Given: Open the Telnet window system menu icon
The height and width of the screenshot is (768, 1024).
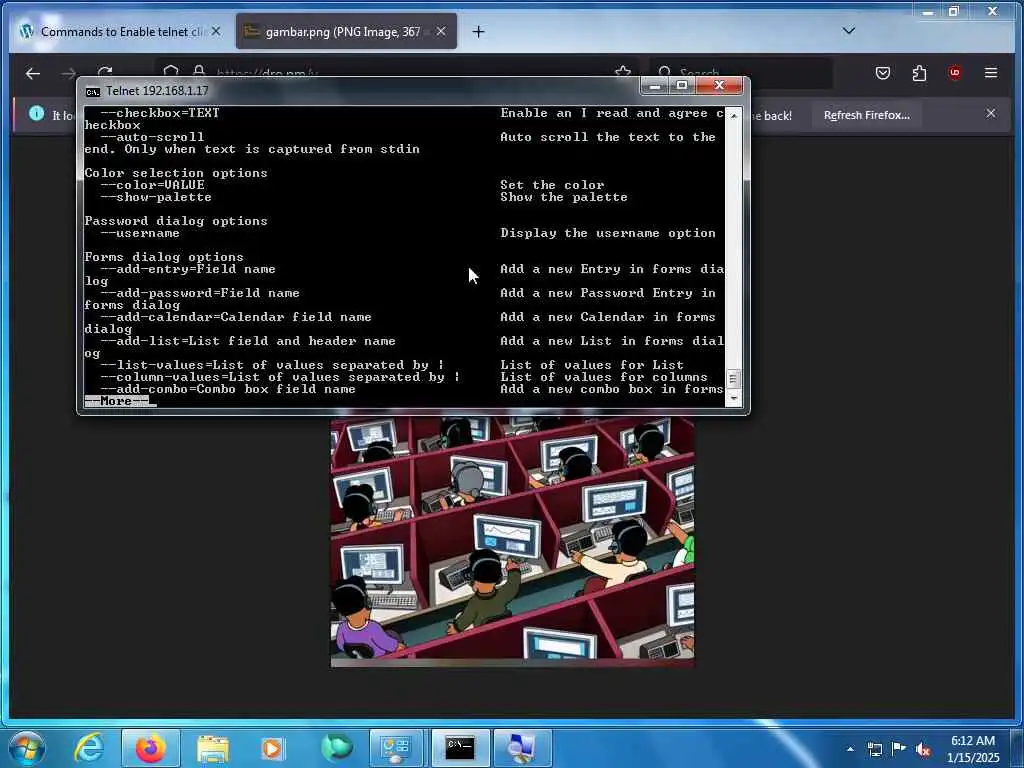Looking at the screenshot, I should pos(93,91).
